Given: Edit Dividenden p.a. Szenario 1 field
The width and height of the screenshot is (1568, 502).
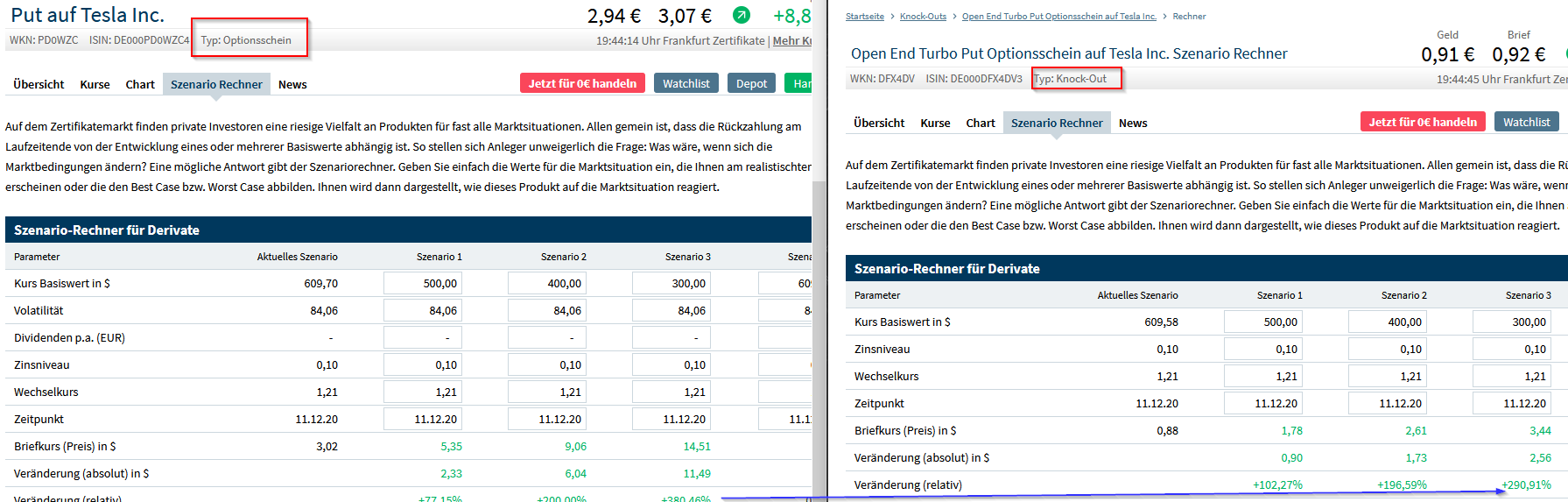Looking at the screenshot, I should (422, 337).
